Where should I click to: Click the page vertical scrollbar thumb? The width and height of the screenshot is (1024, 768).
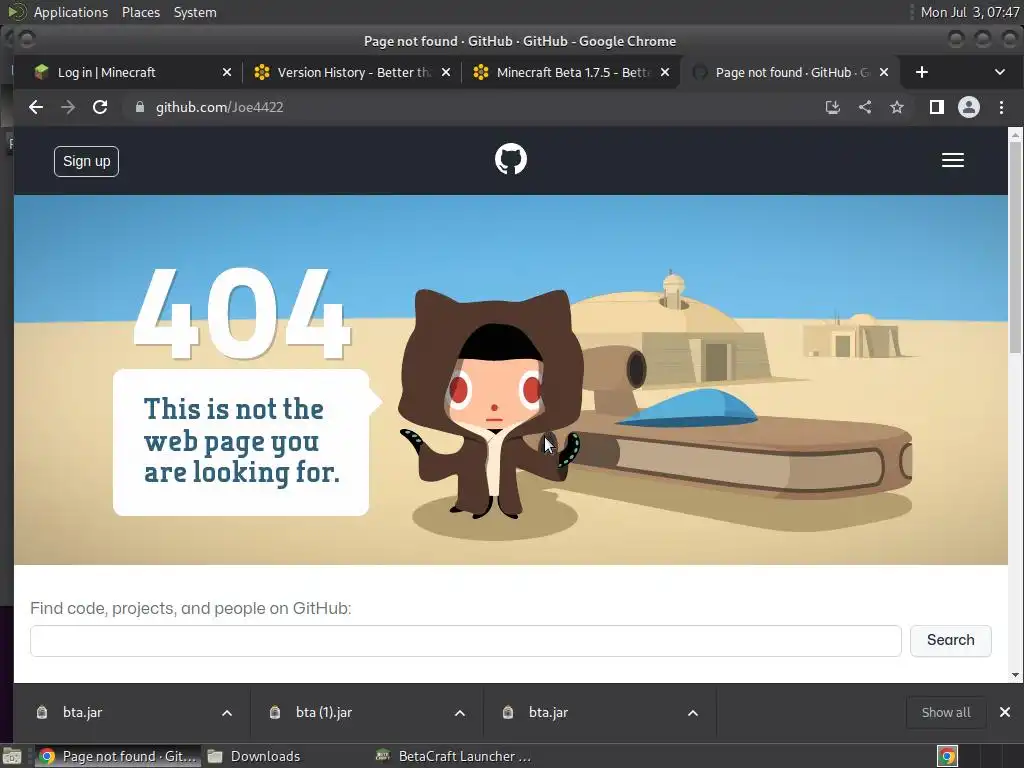[1015, 247]
